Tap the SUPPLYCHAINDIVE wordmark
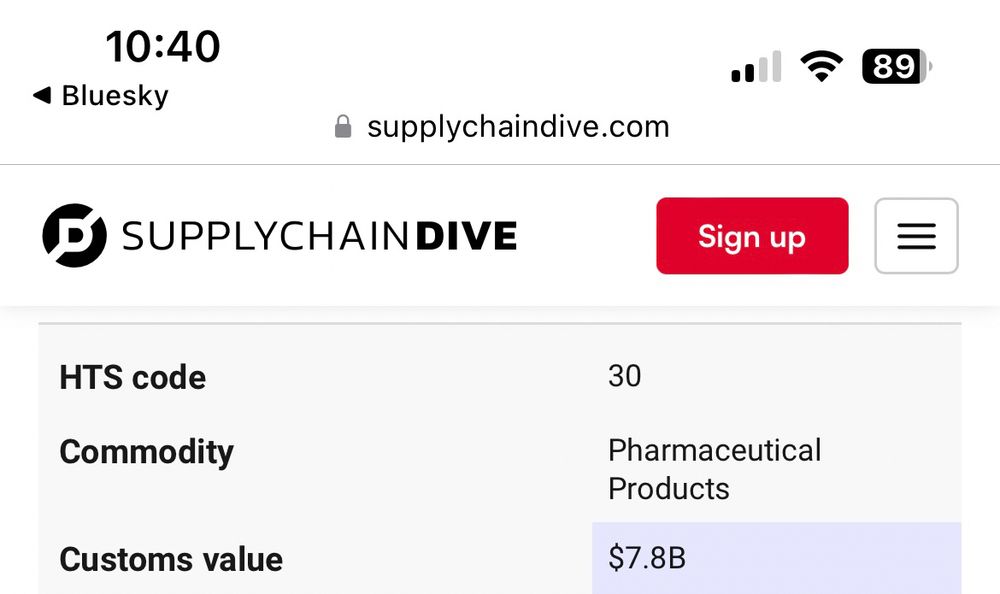This screenshot has width=1000, height=594. click(x=319, y=235)
